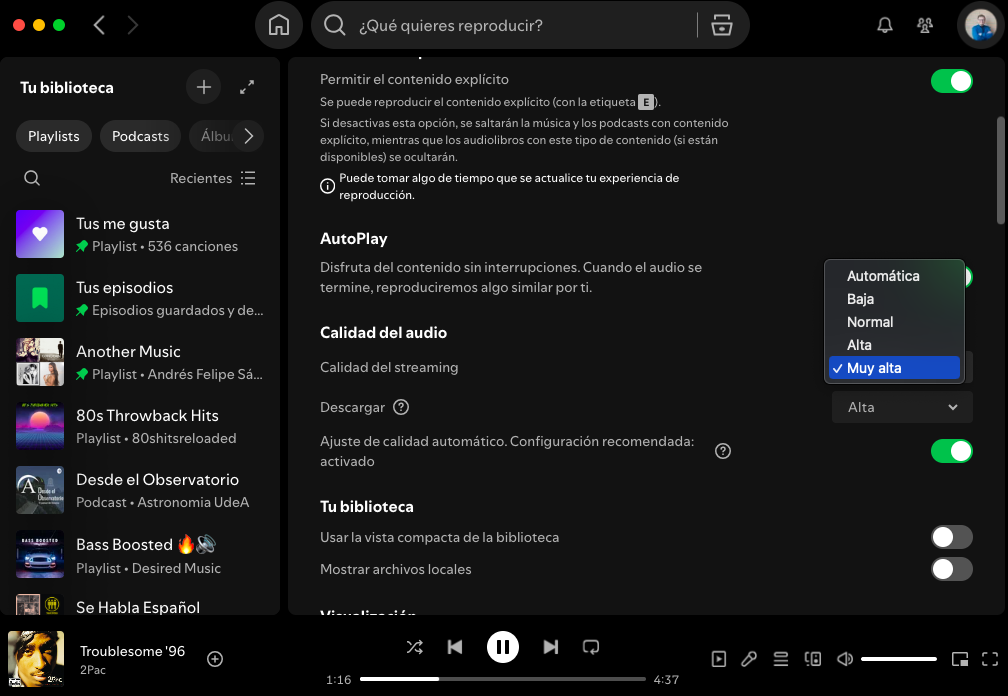Show lyrics with microphone icon

pyautogui.click(x=749, y=659)
